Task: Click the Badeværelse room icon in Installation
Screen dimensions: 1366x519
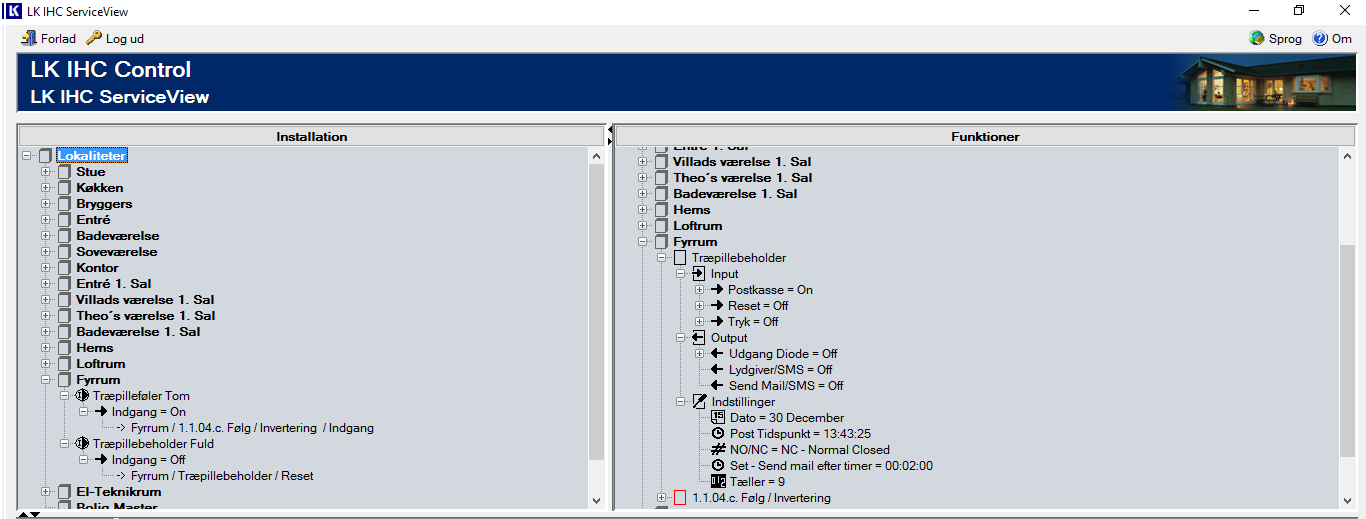Action: pos(64,236)
